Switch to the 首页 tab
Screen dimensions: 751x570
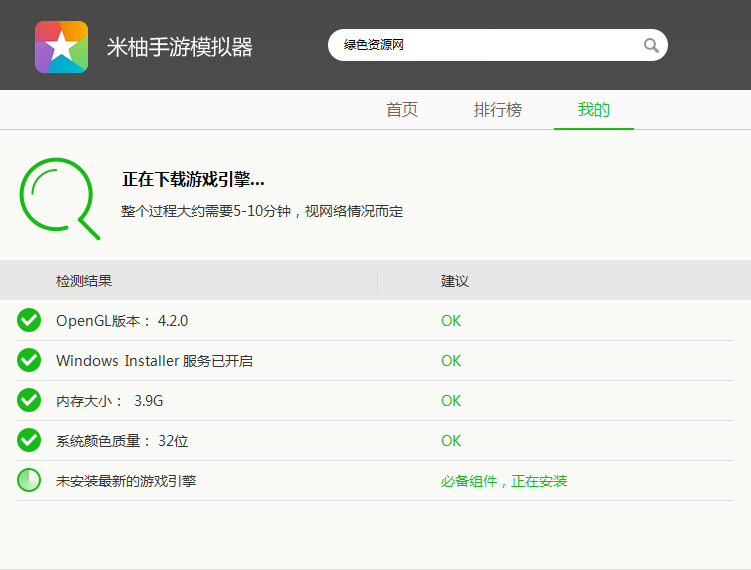click(x=402, y=110)
